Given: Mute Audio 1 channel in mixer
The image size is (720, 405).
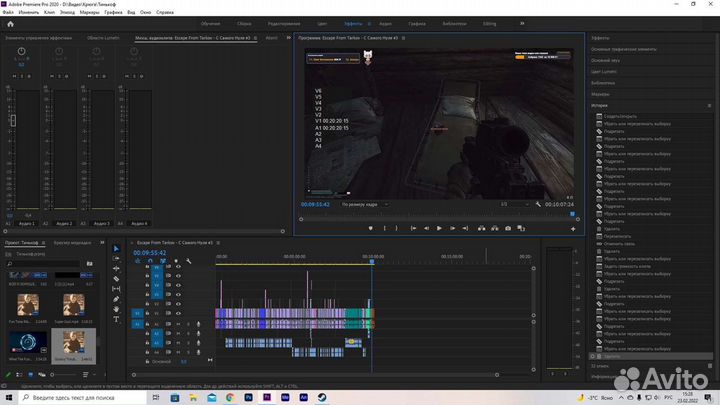Looking at the screenshot, I should 14,76.
